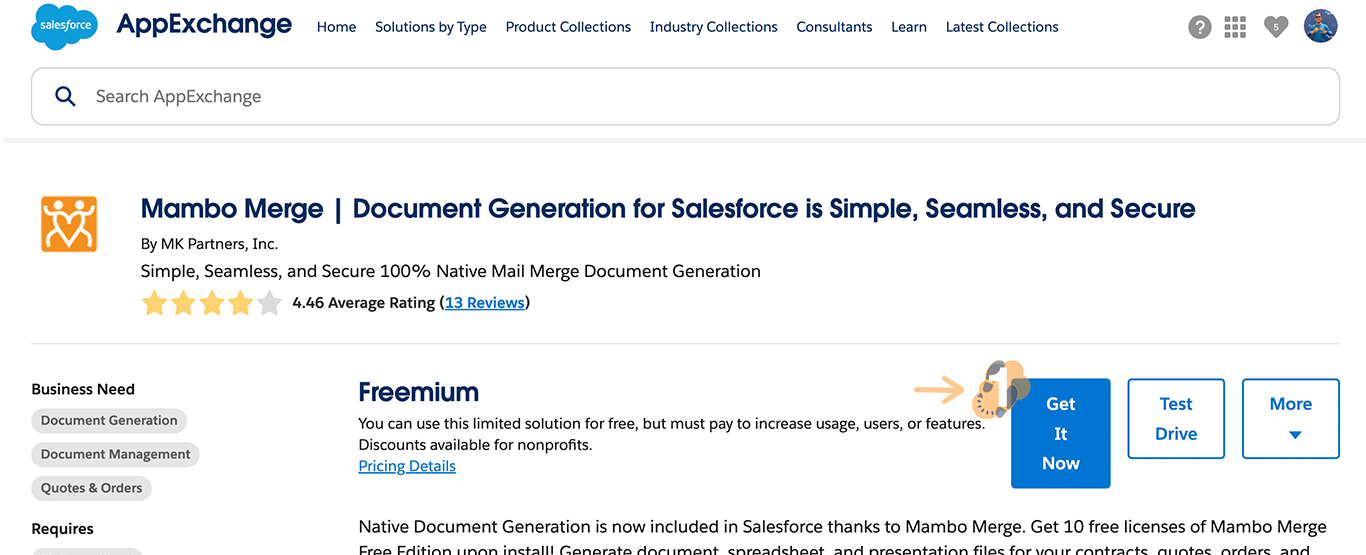Click the favorites heart icon
1366x555 pixels.
tap(1275, 27)
